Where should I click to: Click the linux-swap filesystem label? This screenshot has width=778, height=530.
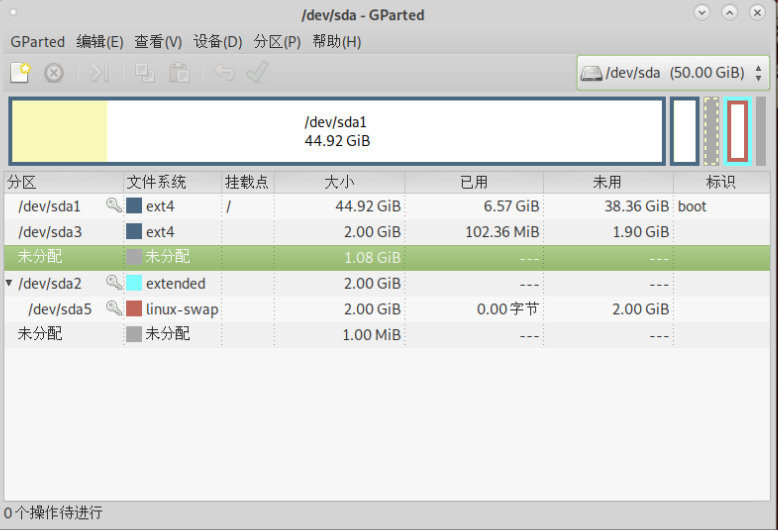point(182,309)
